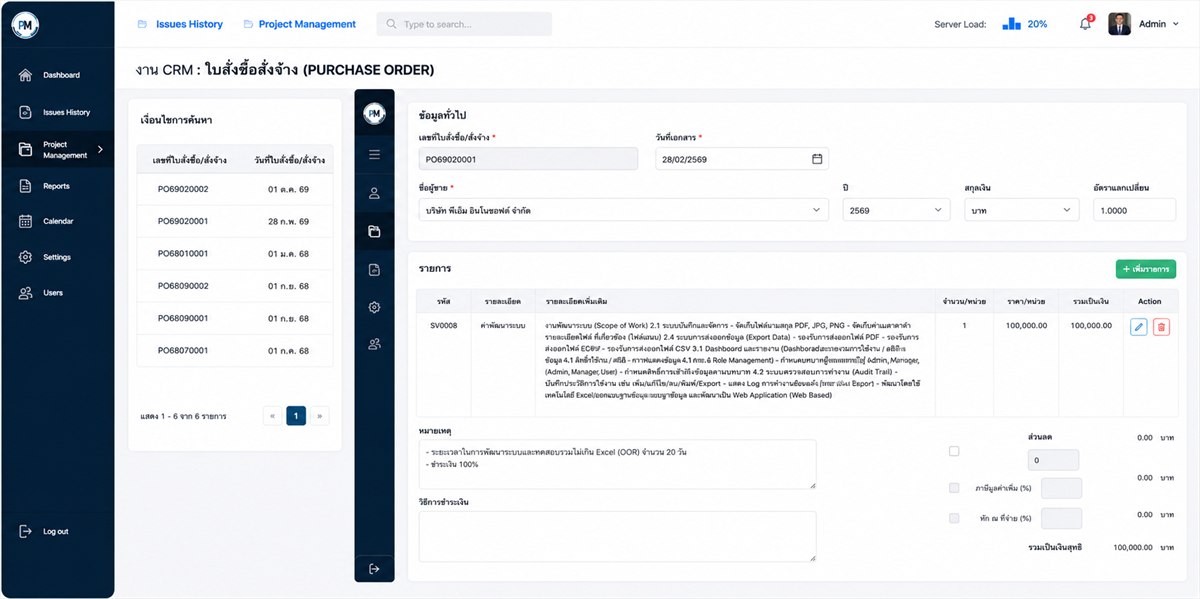Open the Dashboard home icon
This screenshot has width=1200, height=599.
[26, 75]
